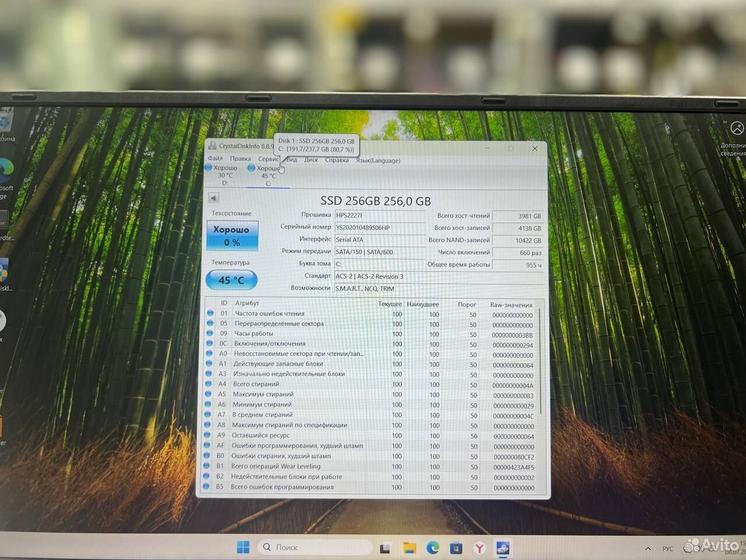Select the Минимум стираний row

coord(370,405)
